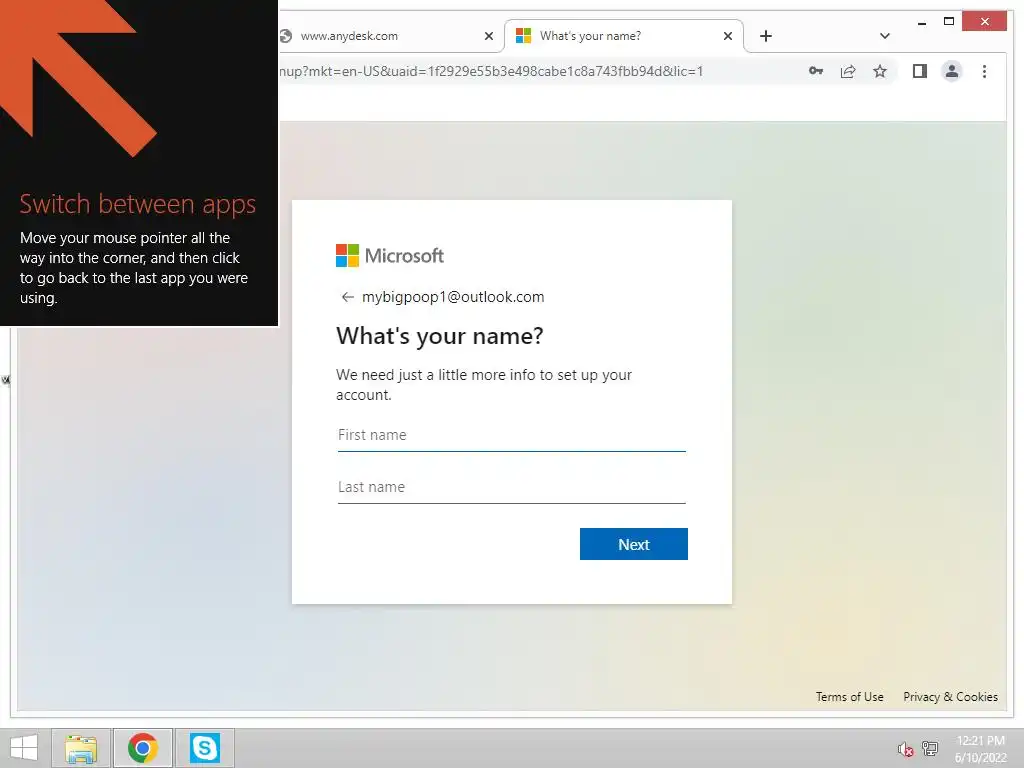Click the share page icon
The image size is (1024, 768).
pyautogui.click(x=848, y=71)
